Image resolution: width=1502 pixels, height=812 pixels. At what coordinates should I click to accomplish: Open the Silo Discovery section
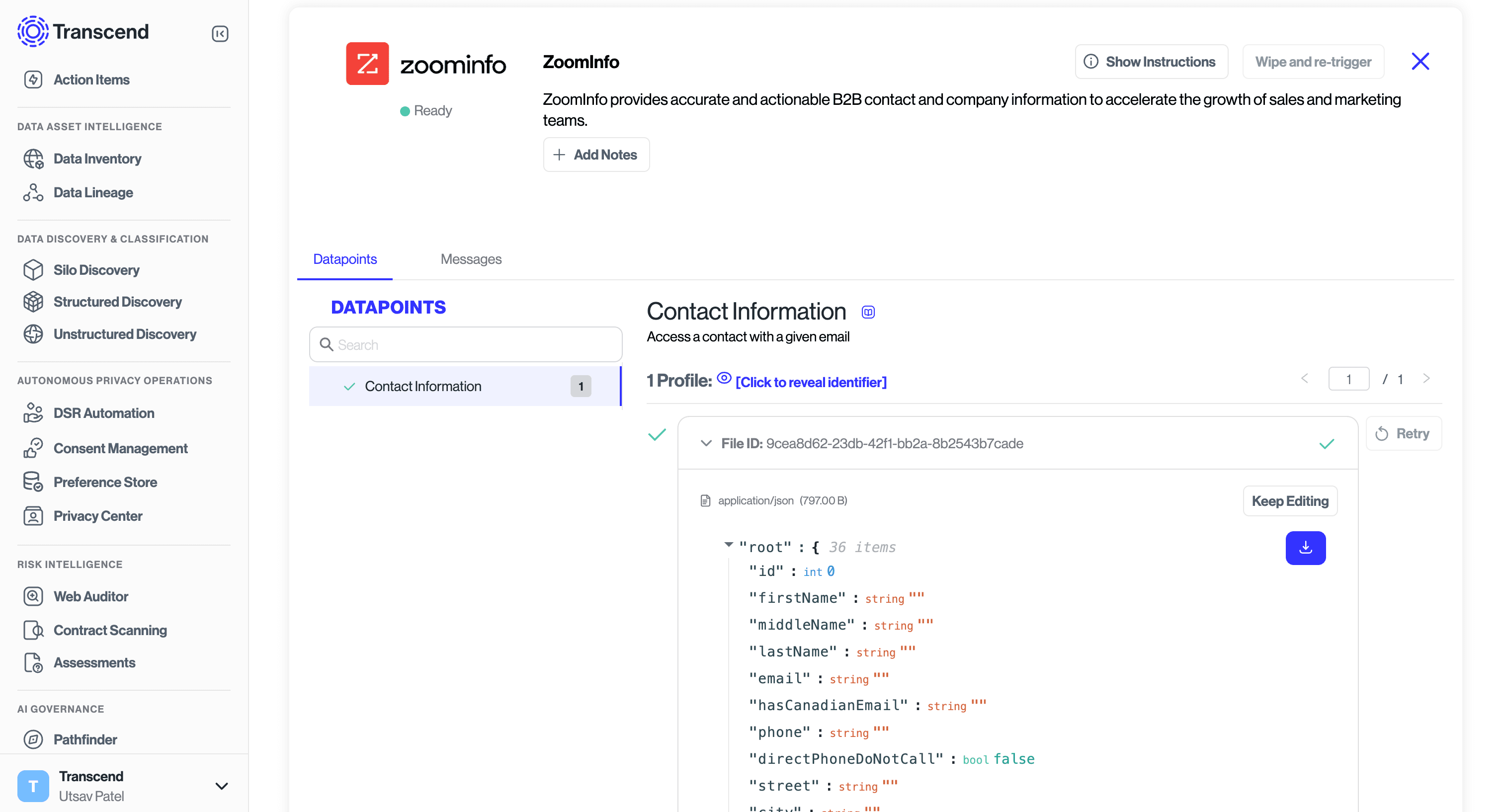[96, 270]
